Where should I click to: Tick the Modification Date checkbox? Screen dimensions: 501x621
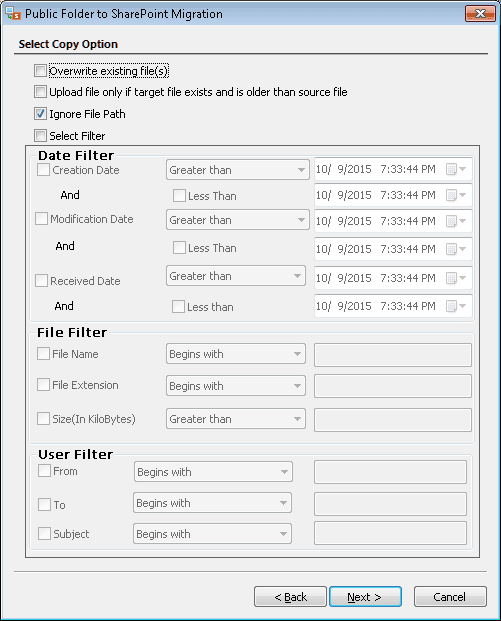(x=41, y=219)
